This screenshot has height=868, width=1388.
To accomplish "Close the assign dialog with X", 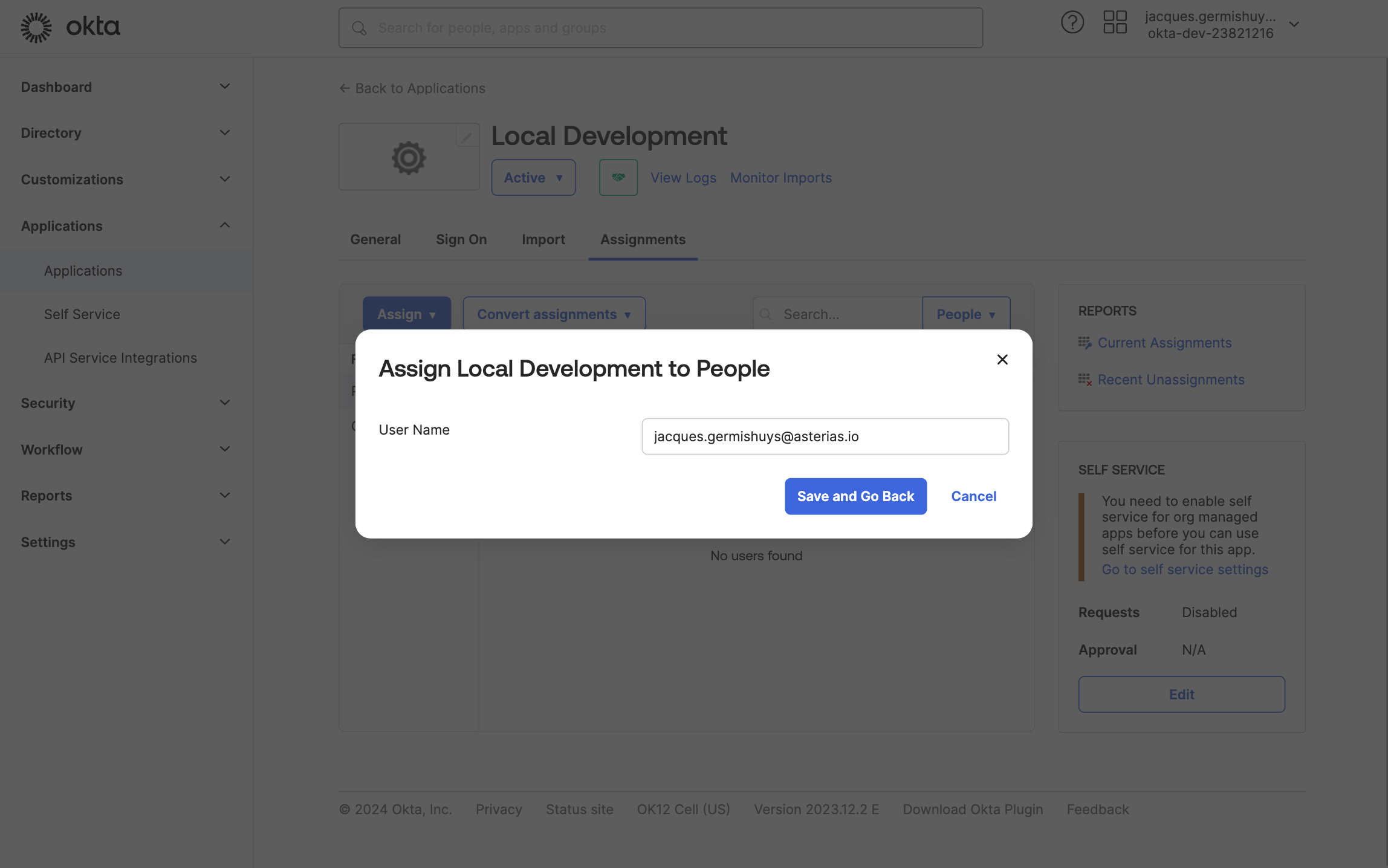I will point(1002,360).
